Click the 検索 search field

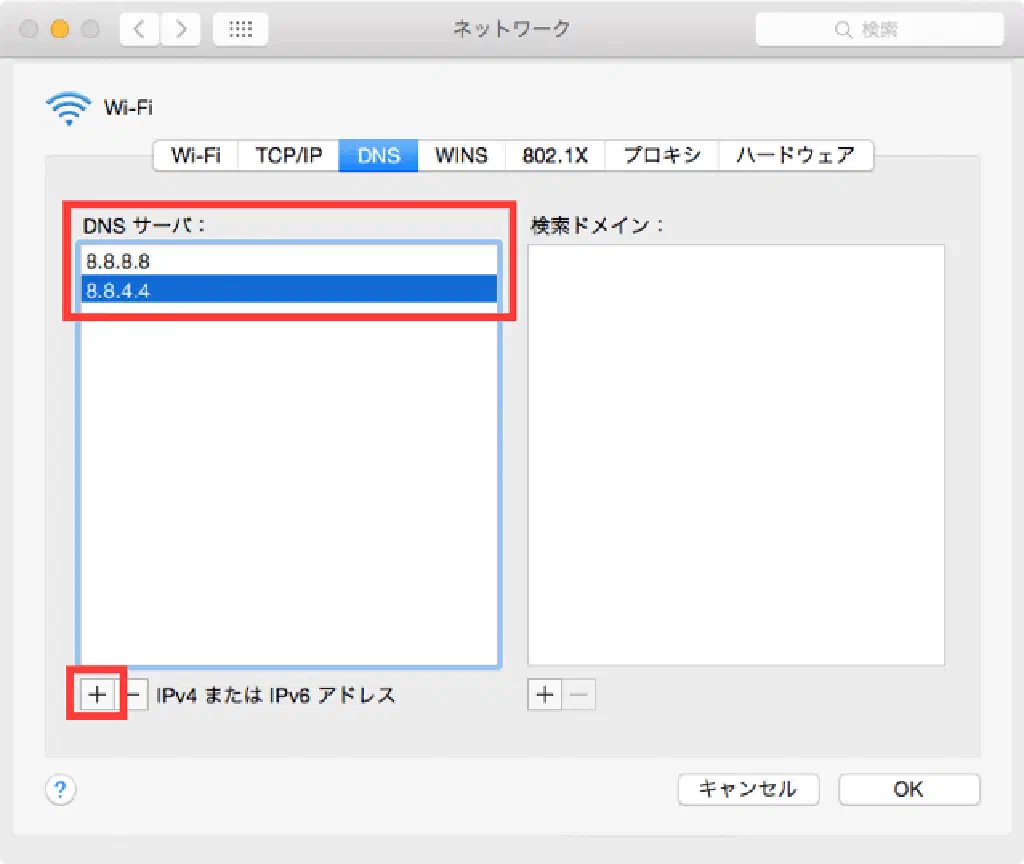pyautogui.click(x=879, y=30)
